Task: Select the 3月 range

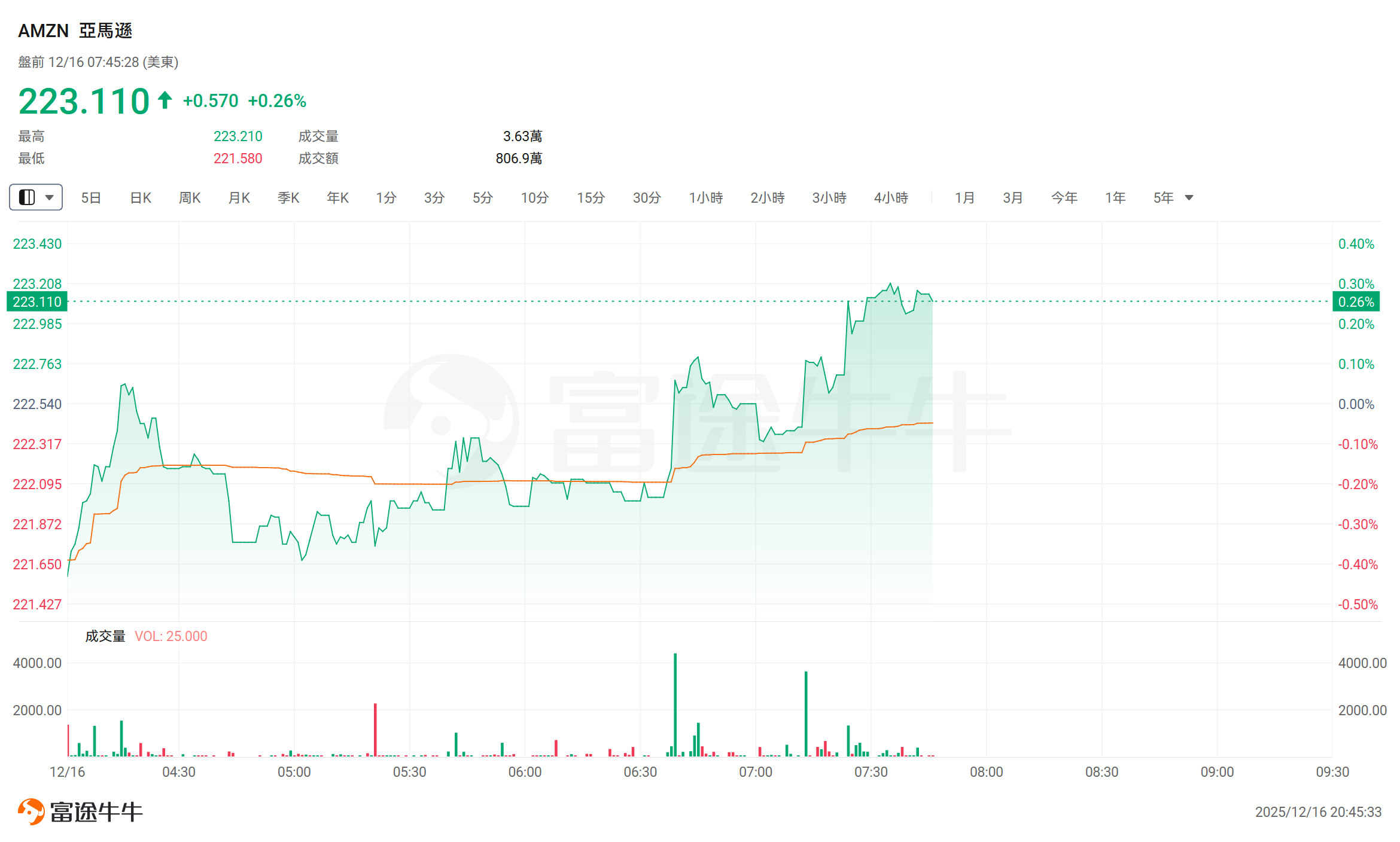Action: click(1013, 198)
